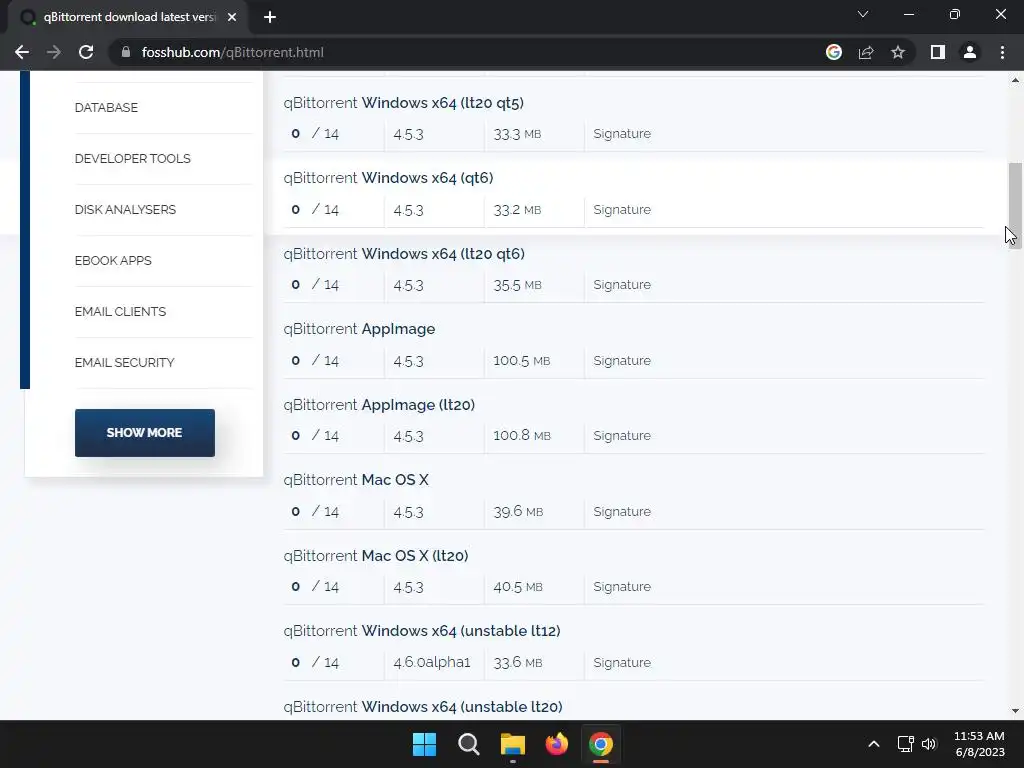
Task: Click version 4.6.0alpha1 text
Action: pos(432,662)
